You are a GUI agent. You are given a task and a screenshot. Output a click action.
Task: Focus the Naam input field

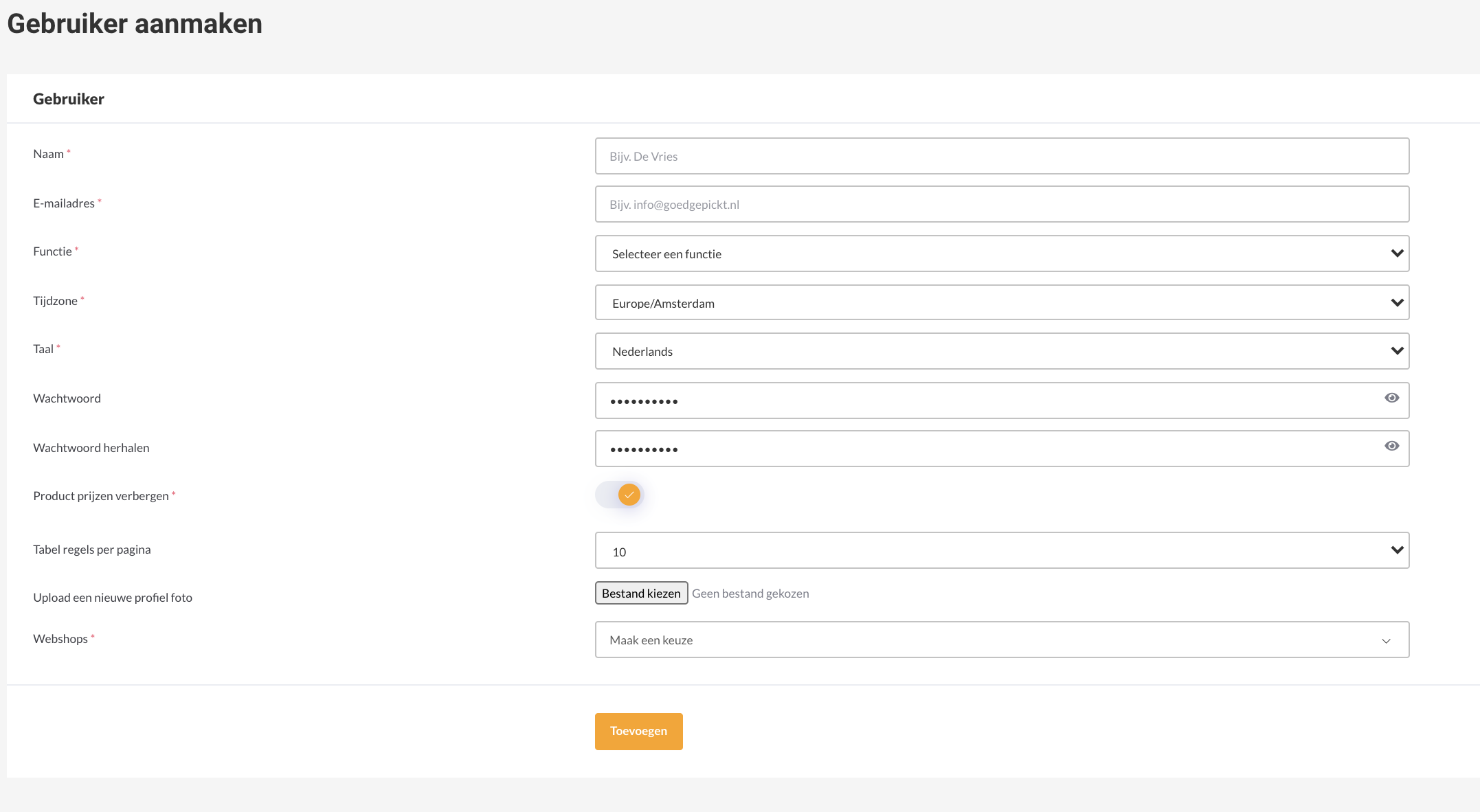tap(1001, 156)
